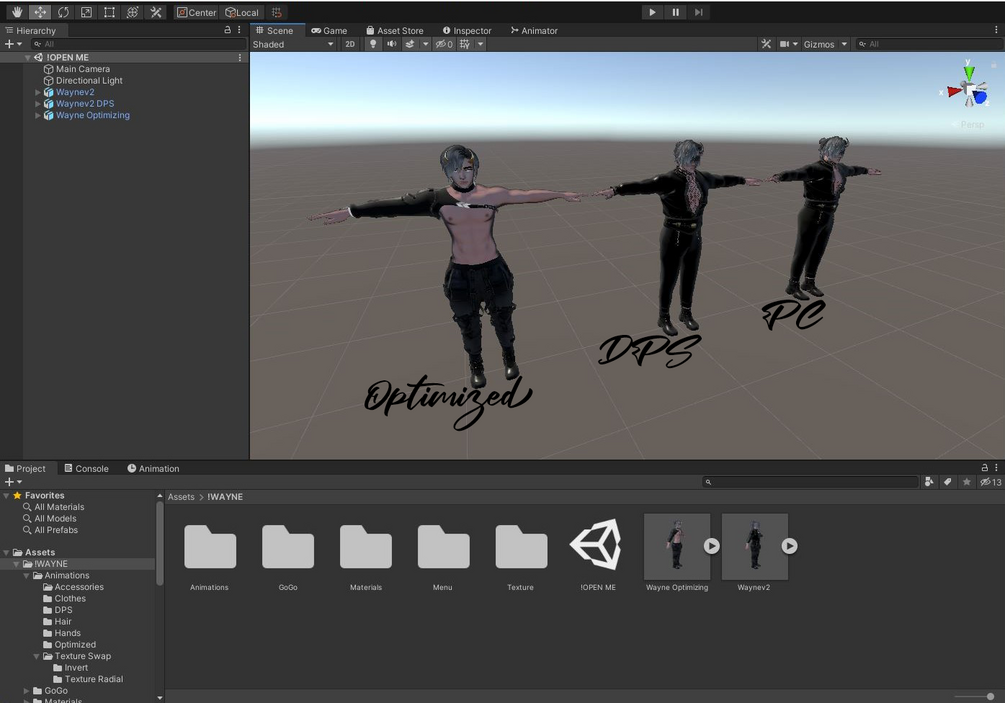Screen dimensions: 1005x703
Task: Open the Shaded draw mode dropdown
Action: click(293, 44)
